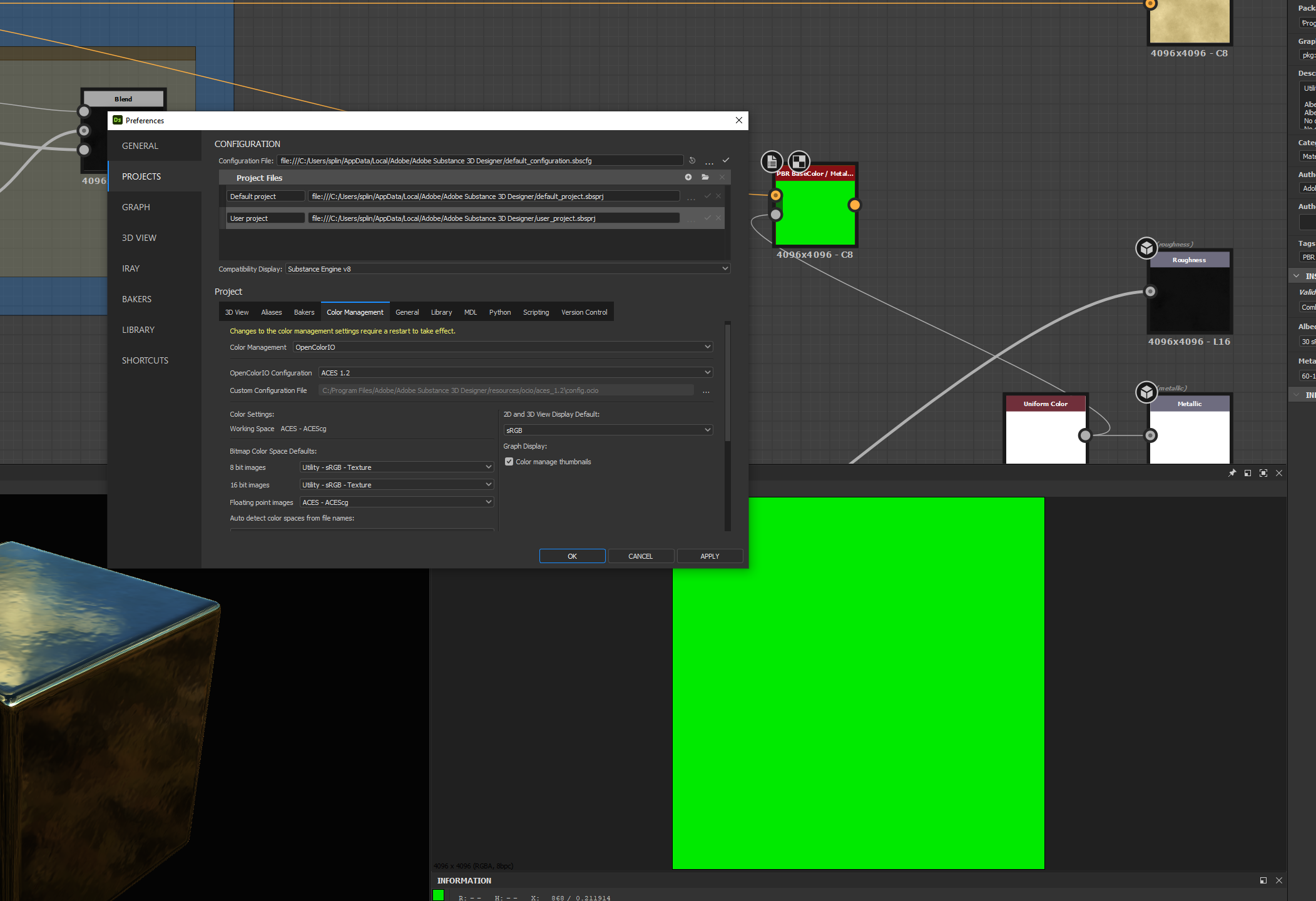Reset the configuration file to default
The image size is (1316, 901).
pyautogui.click(x=692, y=160)
